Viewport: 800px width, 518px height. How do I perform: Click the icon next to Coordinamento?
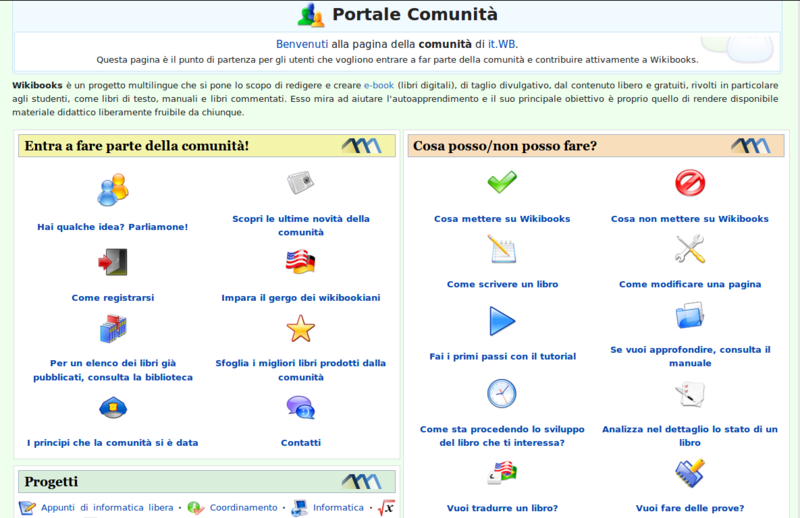click(195, 508)
